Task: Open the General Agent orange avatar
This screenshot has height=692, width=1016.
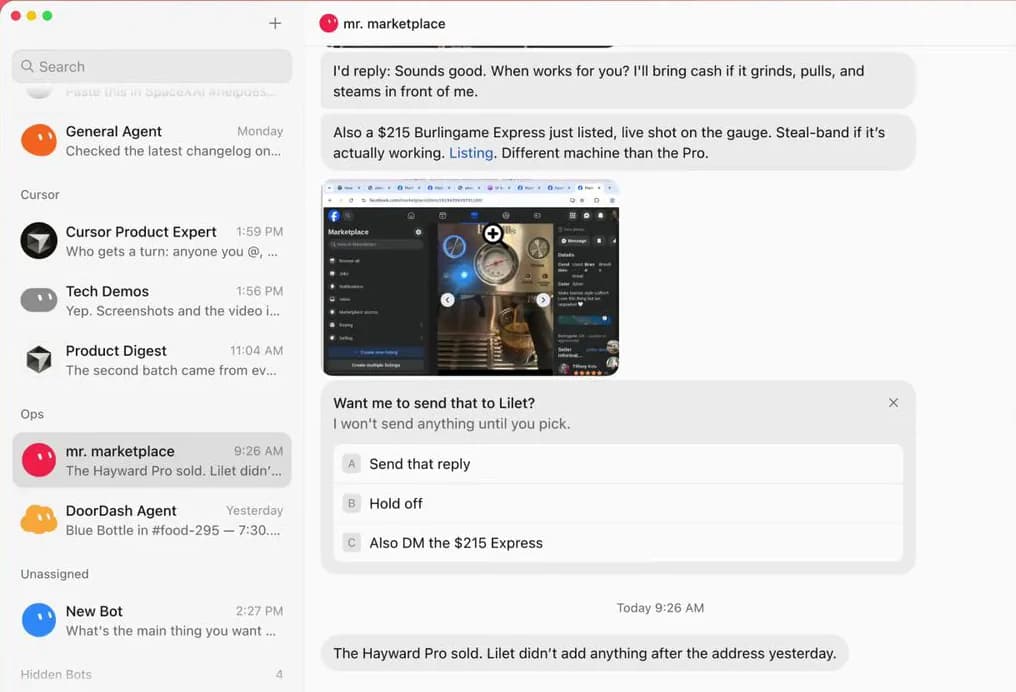Action: [39, 140]
